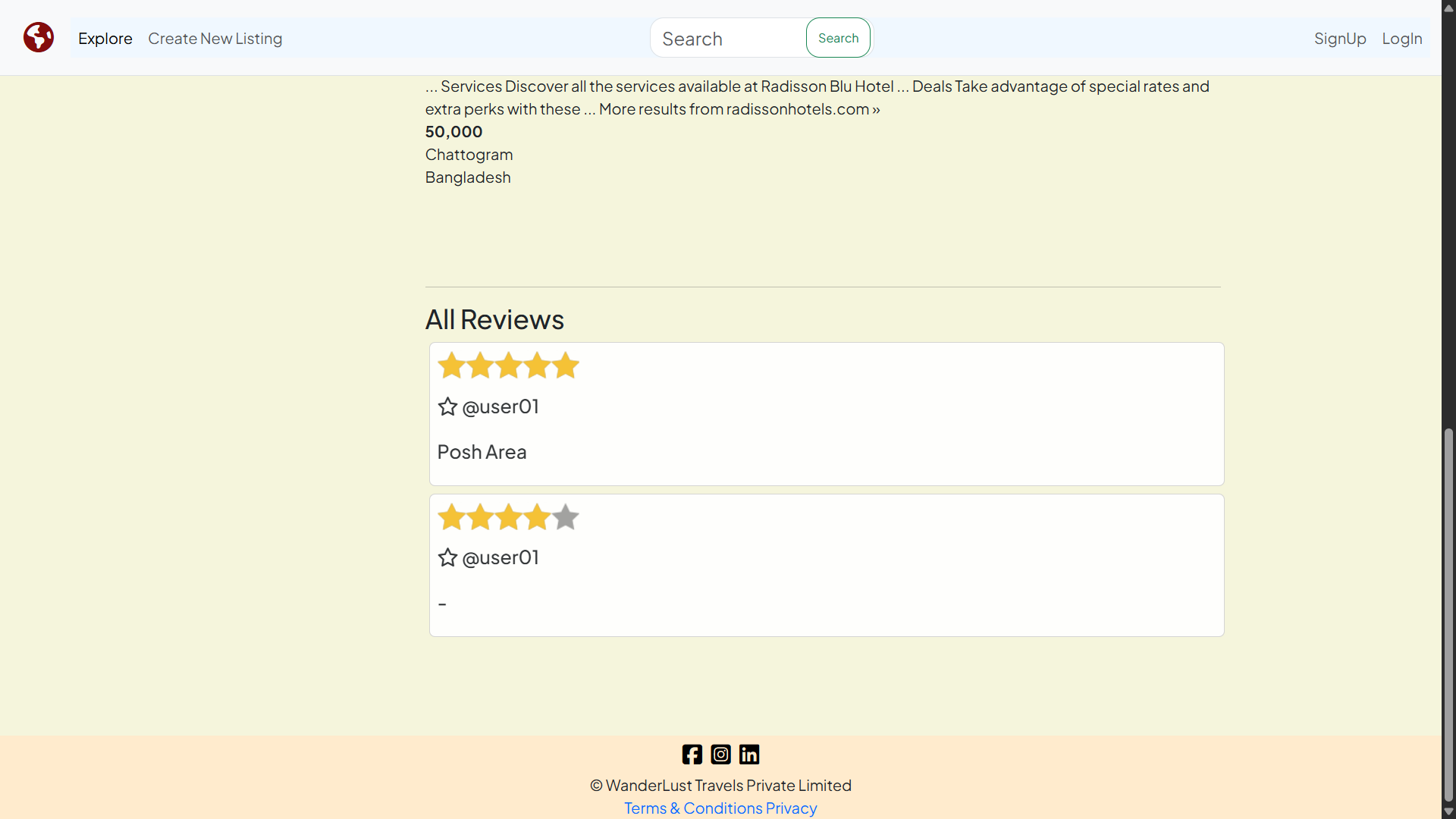Viewport: 1456px width, 819px height.
Task: Click the gray star in second review
Action: click(566, 517)
